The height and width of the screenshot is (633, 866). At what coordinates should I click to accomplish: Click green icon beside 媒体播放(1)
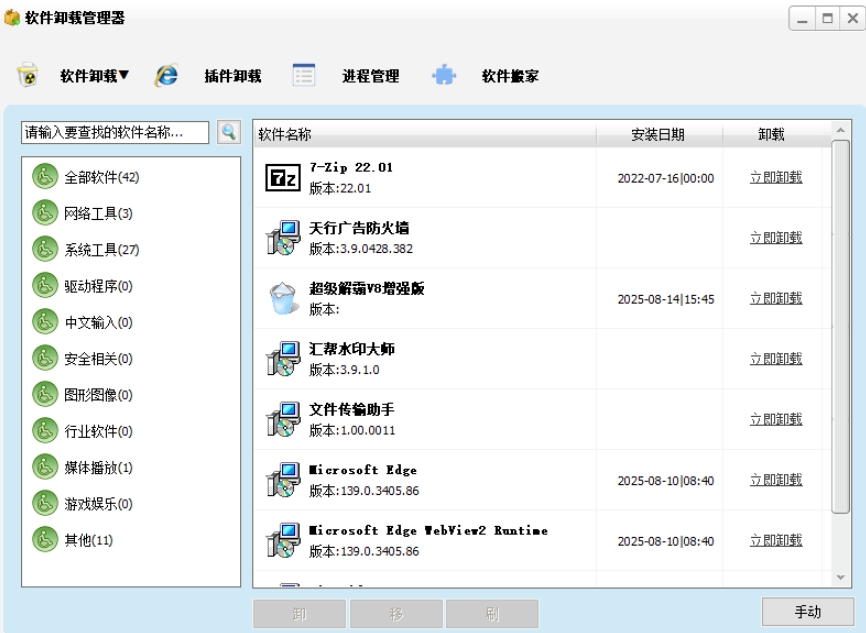tap(45, 467)
